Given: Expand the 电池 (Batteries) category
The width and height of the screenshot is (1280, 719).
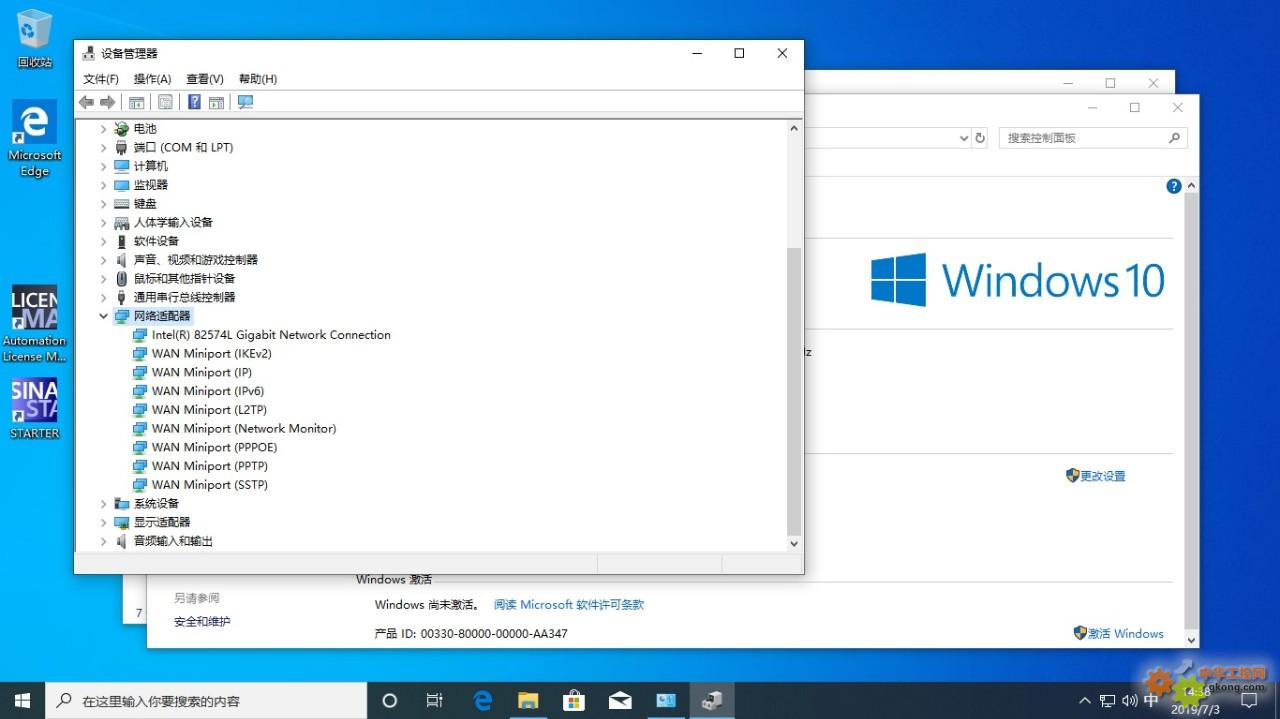Looking at the screenshot, I should tap(103, 129).
